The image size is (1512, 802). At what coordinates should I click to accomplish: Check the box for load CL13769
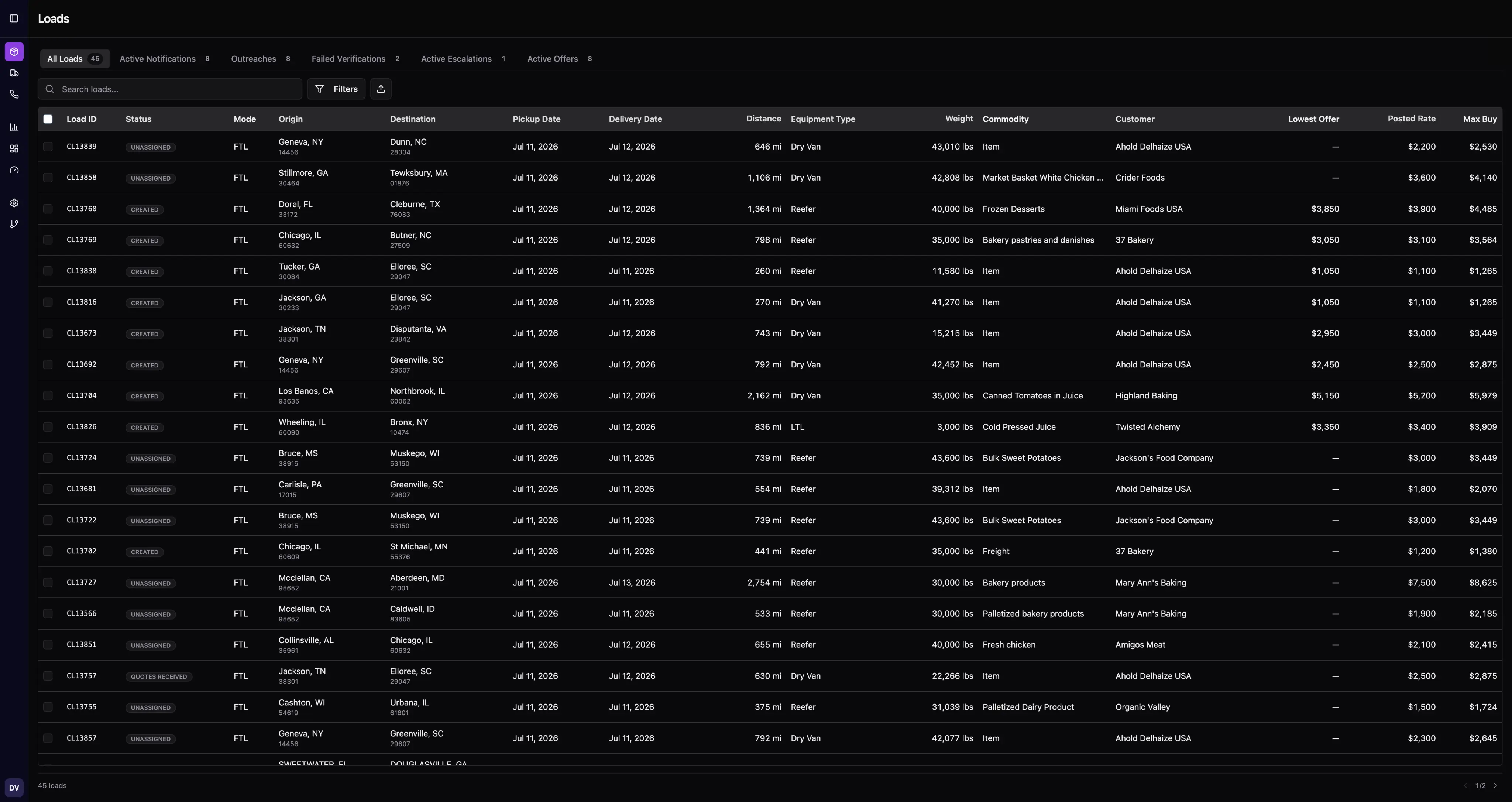pyautogui.click(x=48, y=240)
